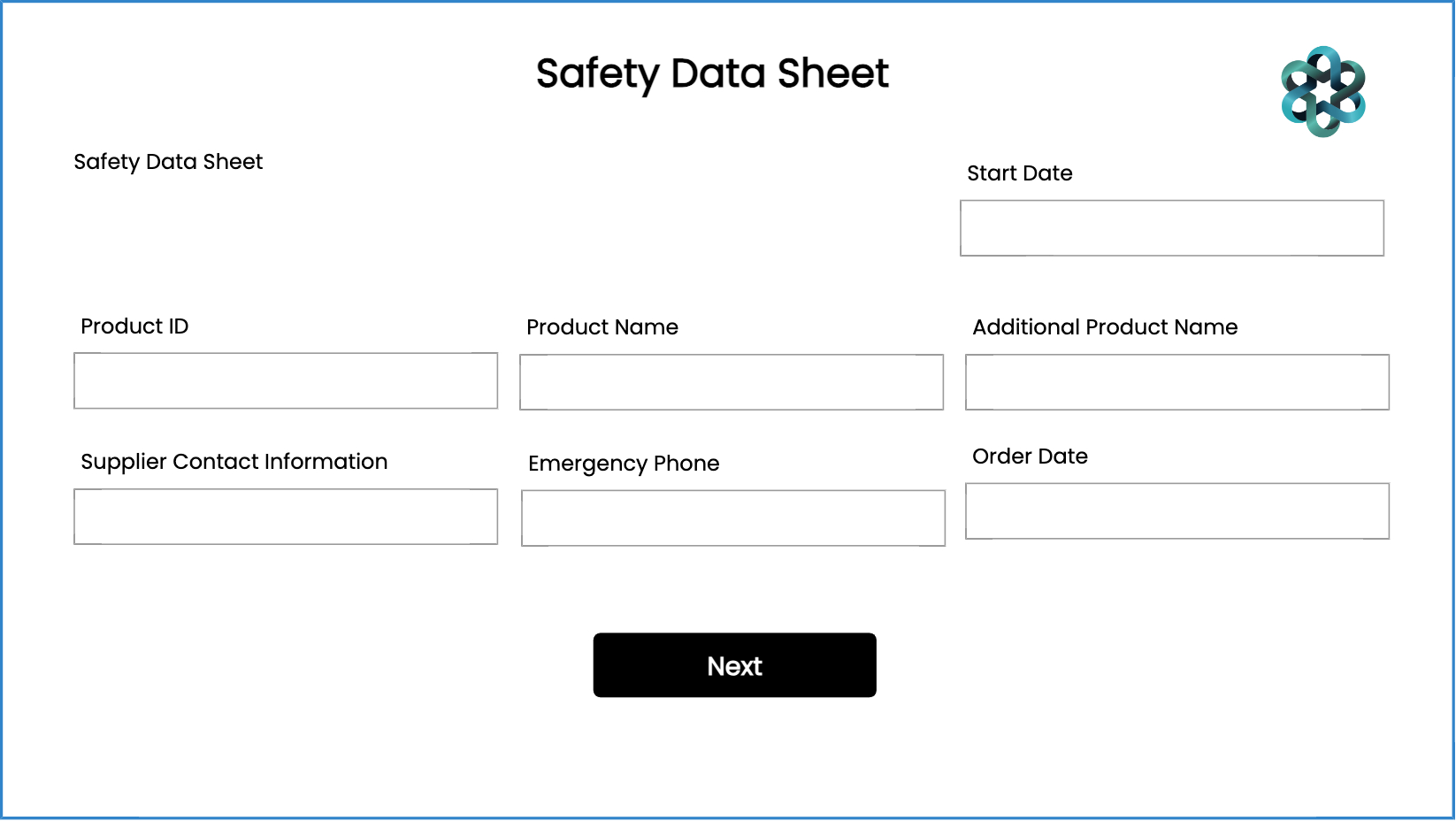Click the Additional Product Name label
The height and width of the screenshot is (821, 1456).
coord(1104,327)
